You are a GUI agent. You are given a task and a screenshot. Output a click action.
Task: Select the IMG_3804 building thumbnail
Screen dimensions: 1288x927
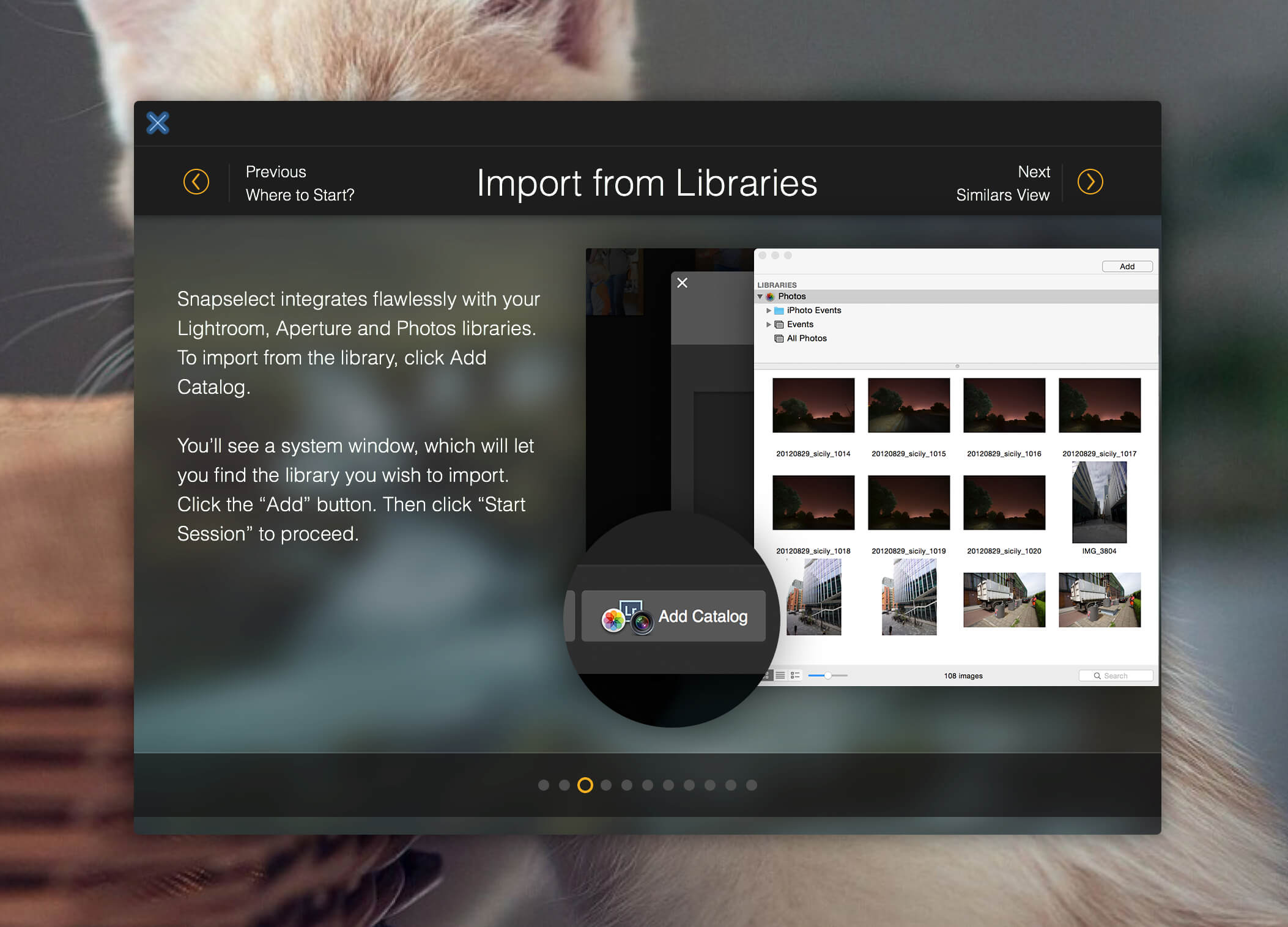coord(1100,503)
